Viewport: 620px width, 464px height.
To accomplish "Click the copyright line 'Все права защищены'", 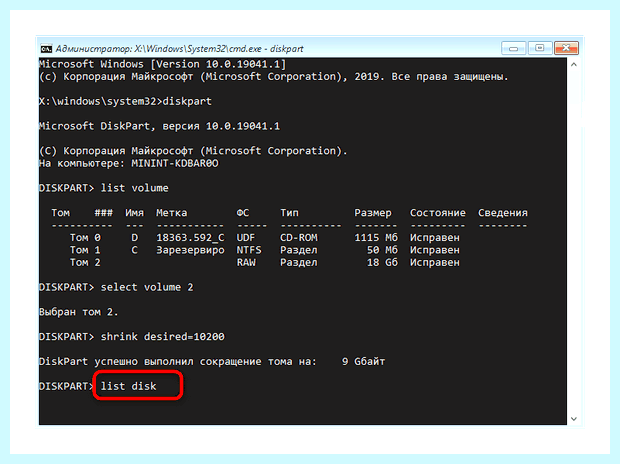I will pos(450,76).
